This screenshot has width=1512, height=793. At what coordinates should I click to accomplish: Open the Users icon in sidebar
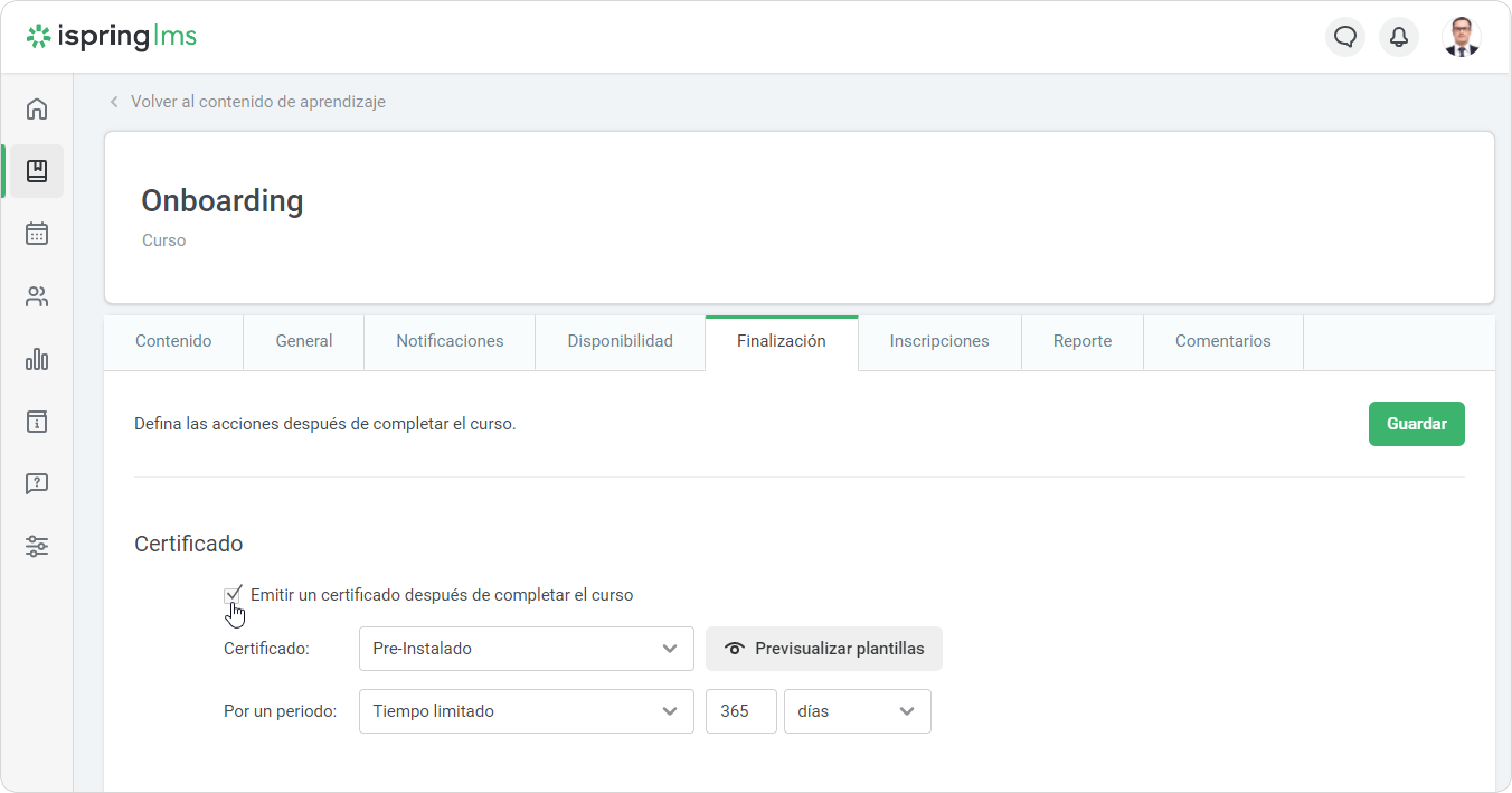pos(36,296)
